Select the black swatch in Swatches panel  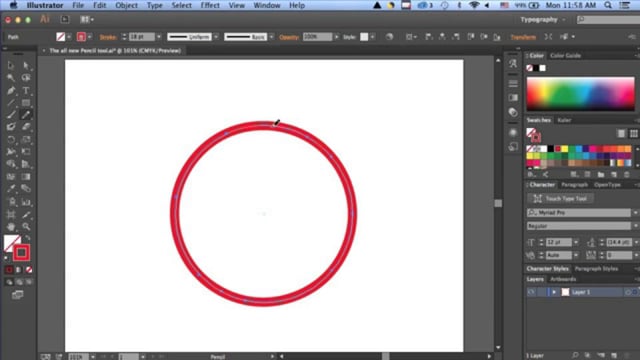[x=551, y=149]
